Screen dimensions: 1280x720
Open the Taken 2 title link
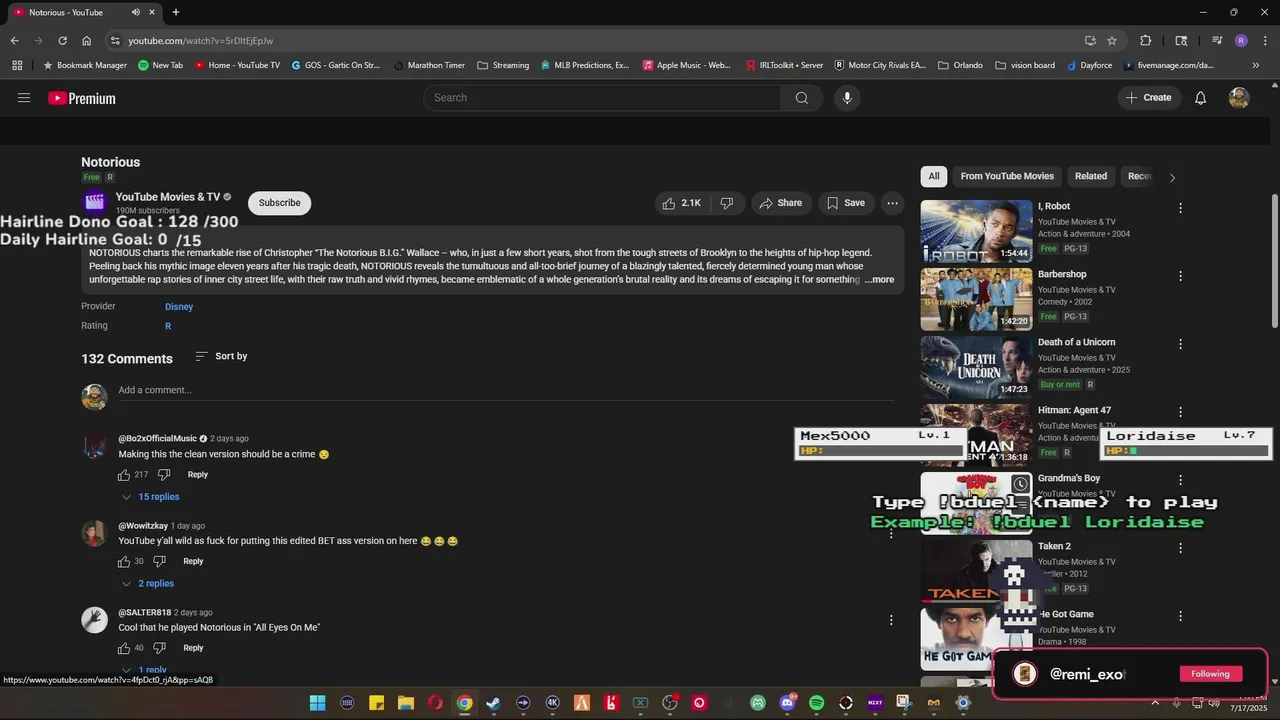tap(1054, 546)
